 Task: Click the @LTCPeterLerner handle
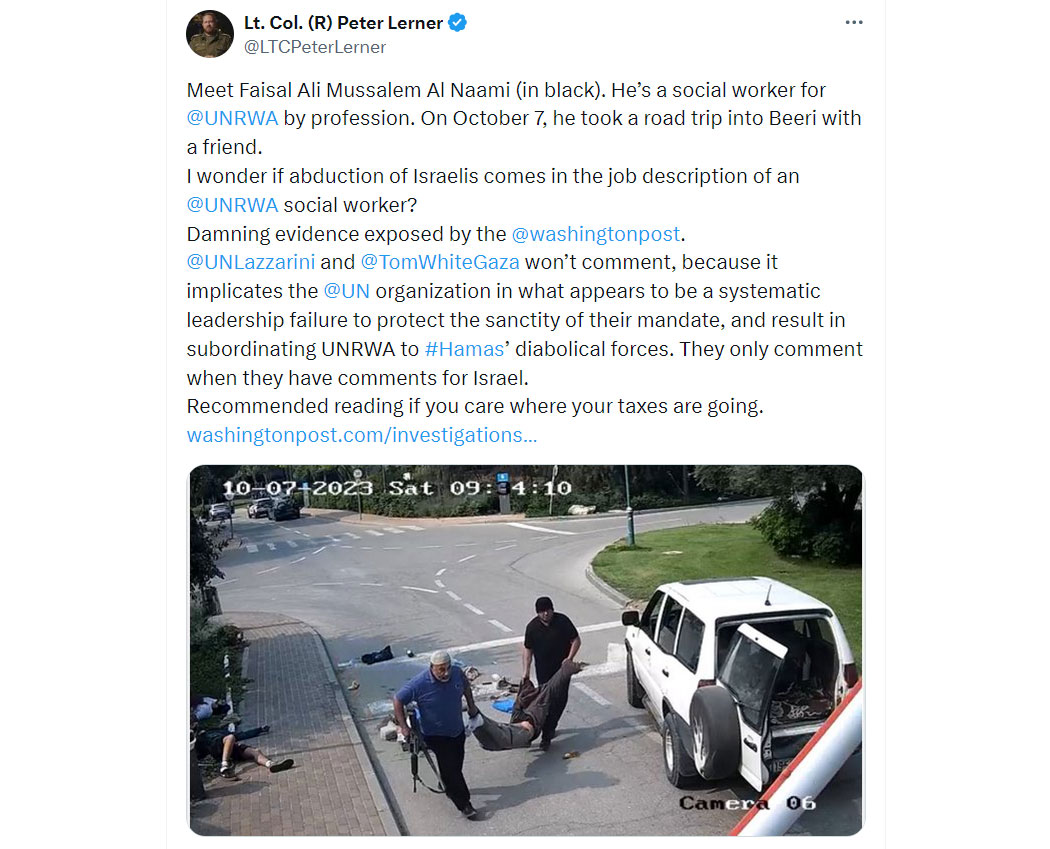coord(315,47)
